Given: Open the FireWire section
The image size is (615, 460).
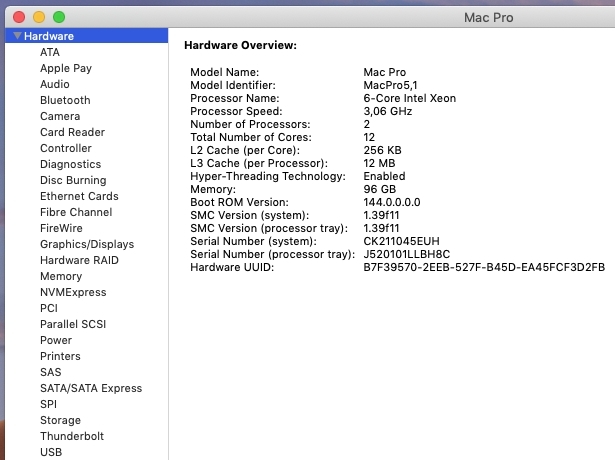Looking at the screenshot, I should 61,228.
